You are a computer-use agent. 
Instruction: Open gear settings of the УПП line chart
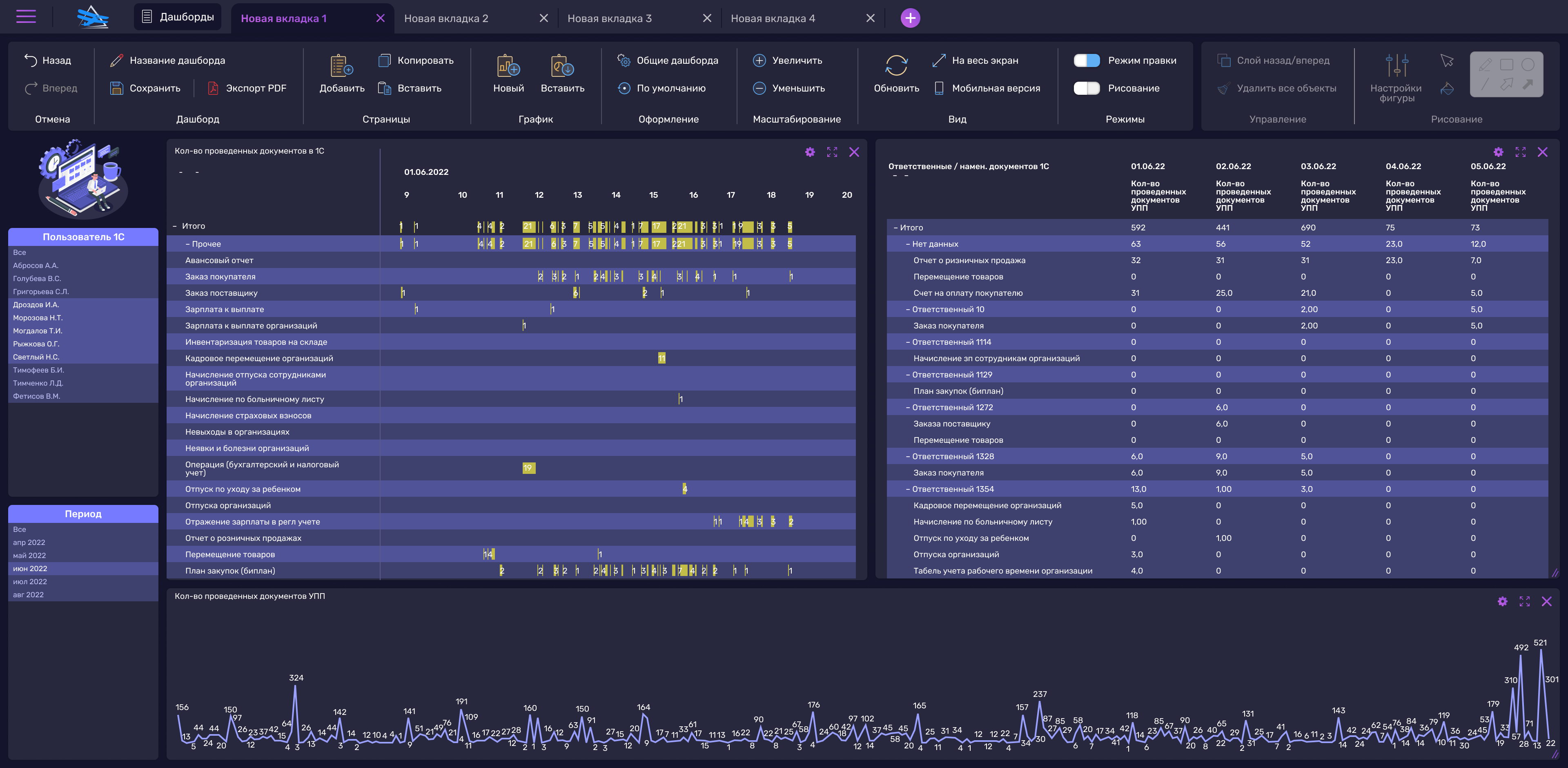coord(1502,602)
